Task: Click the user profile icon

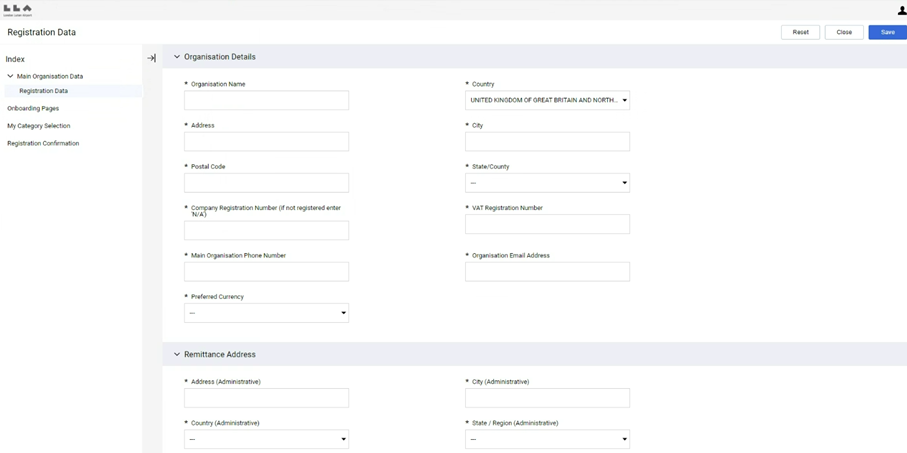Action: point(901,10)
